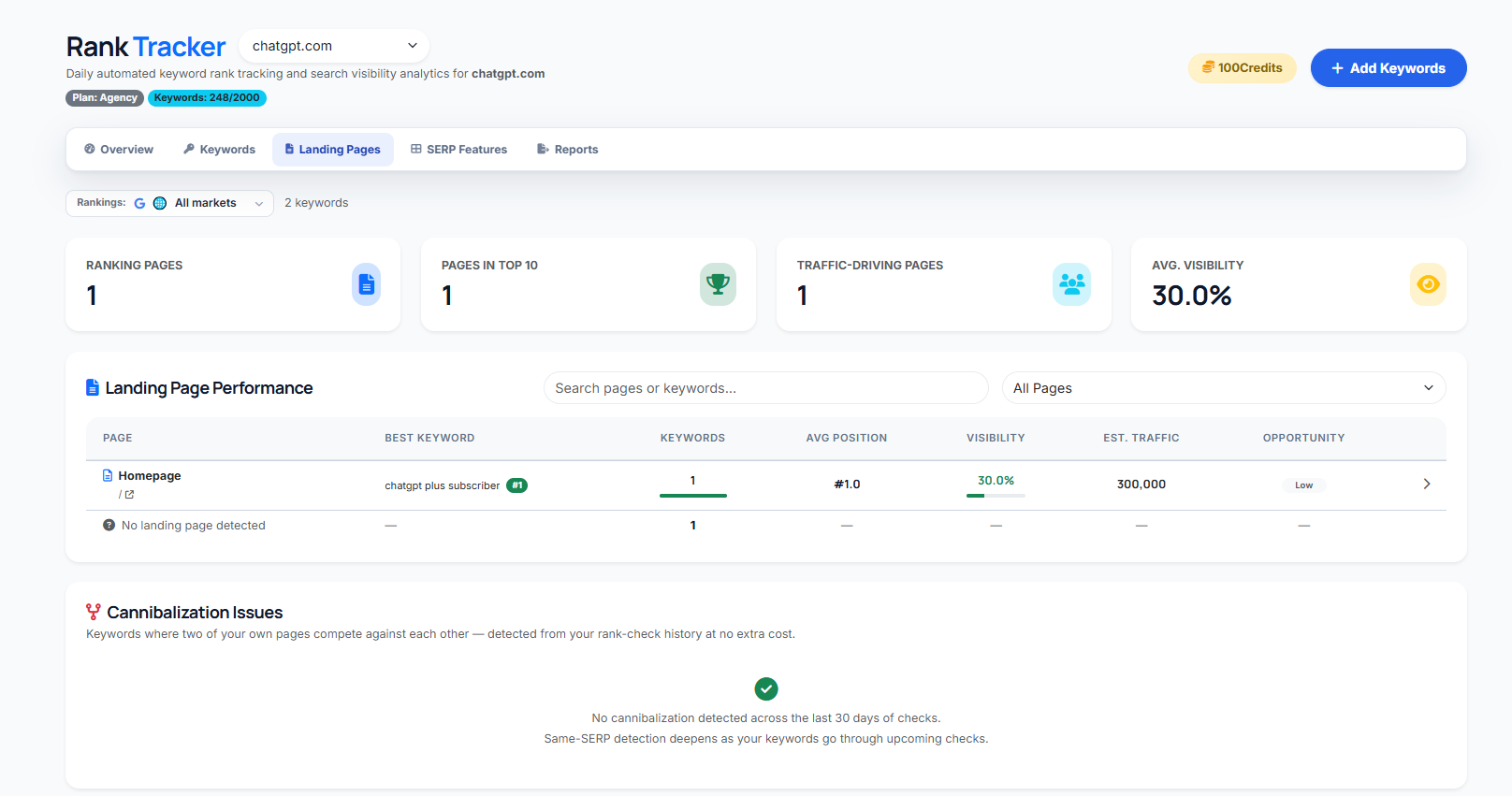Open the chatgpt.com domain selector dropdown
Image resolution: width=1512 pixels, height=796 pixels.
334,46
